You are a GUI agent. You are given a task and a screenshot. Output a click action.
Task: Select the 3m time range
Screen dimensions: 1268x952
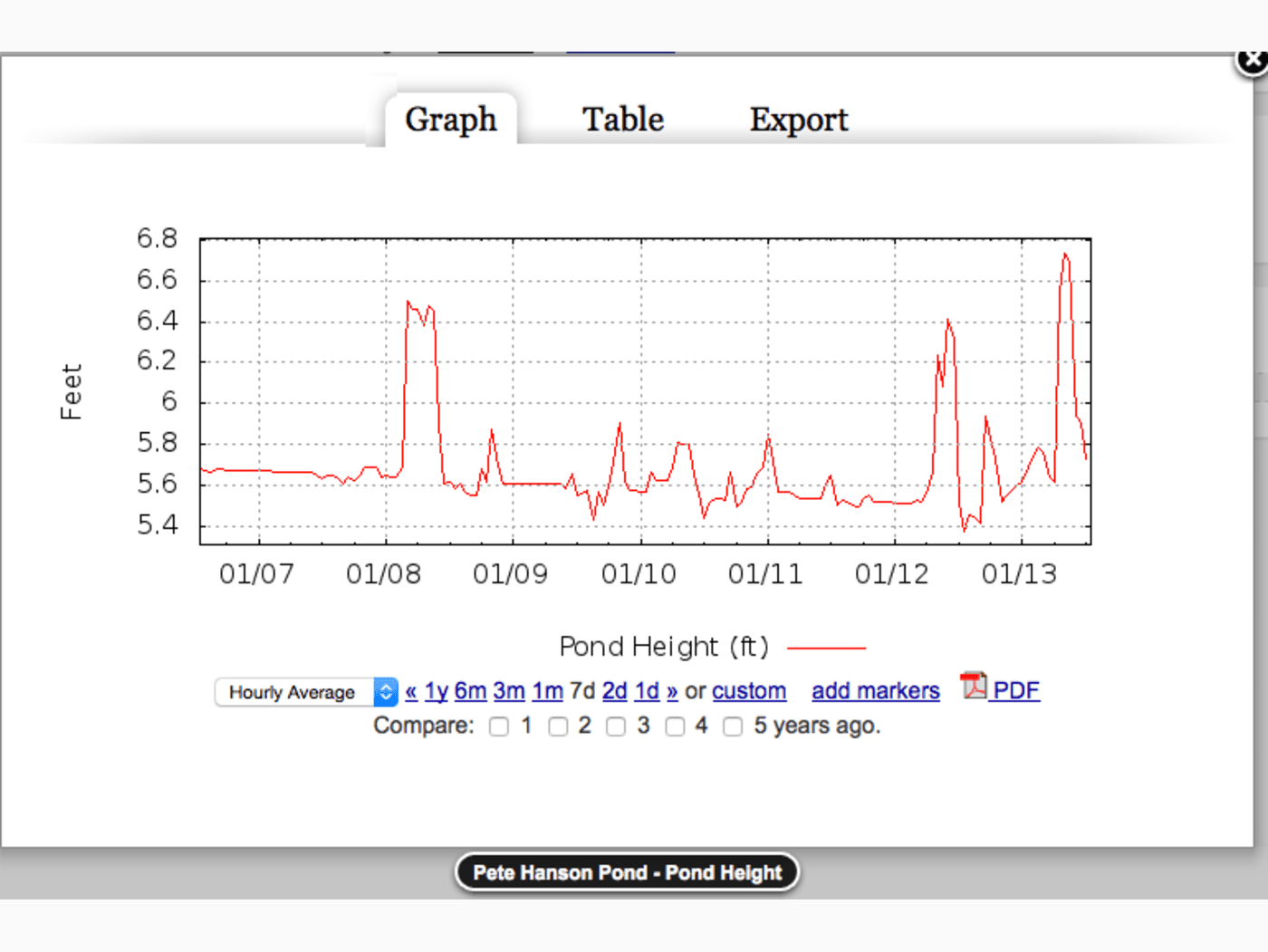(x=509, y=691)
